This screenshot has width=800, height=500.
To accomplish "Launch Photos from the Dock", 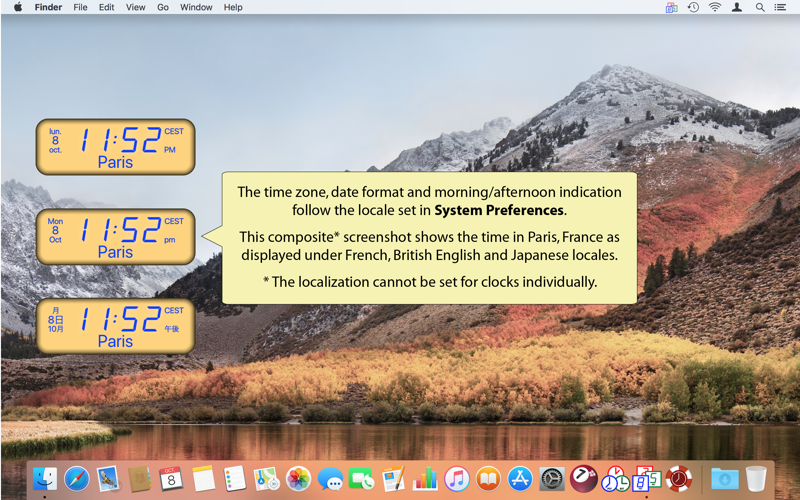I will (298, 479).
